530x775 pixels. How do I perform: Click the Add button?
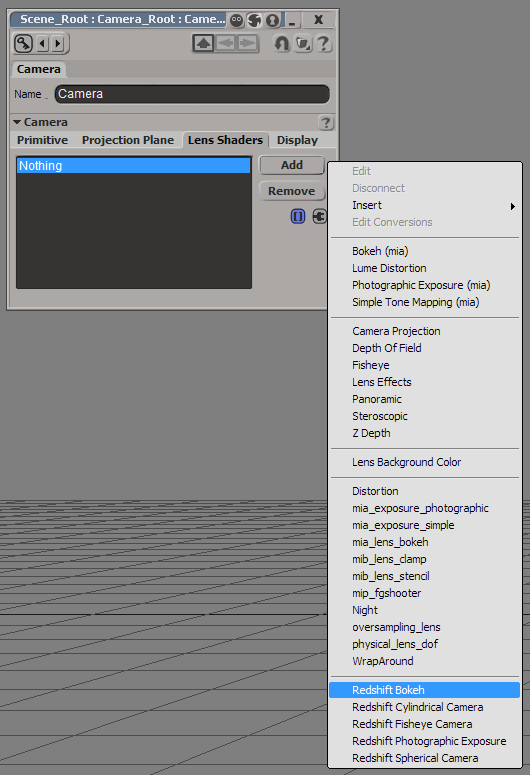point(292,165)
